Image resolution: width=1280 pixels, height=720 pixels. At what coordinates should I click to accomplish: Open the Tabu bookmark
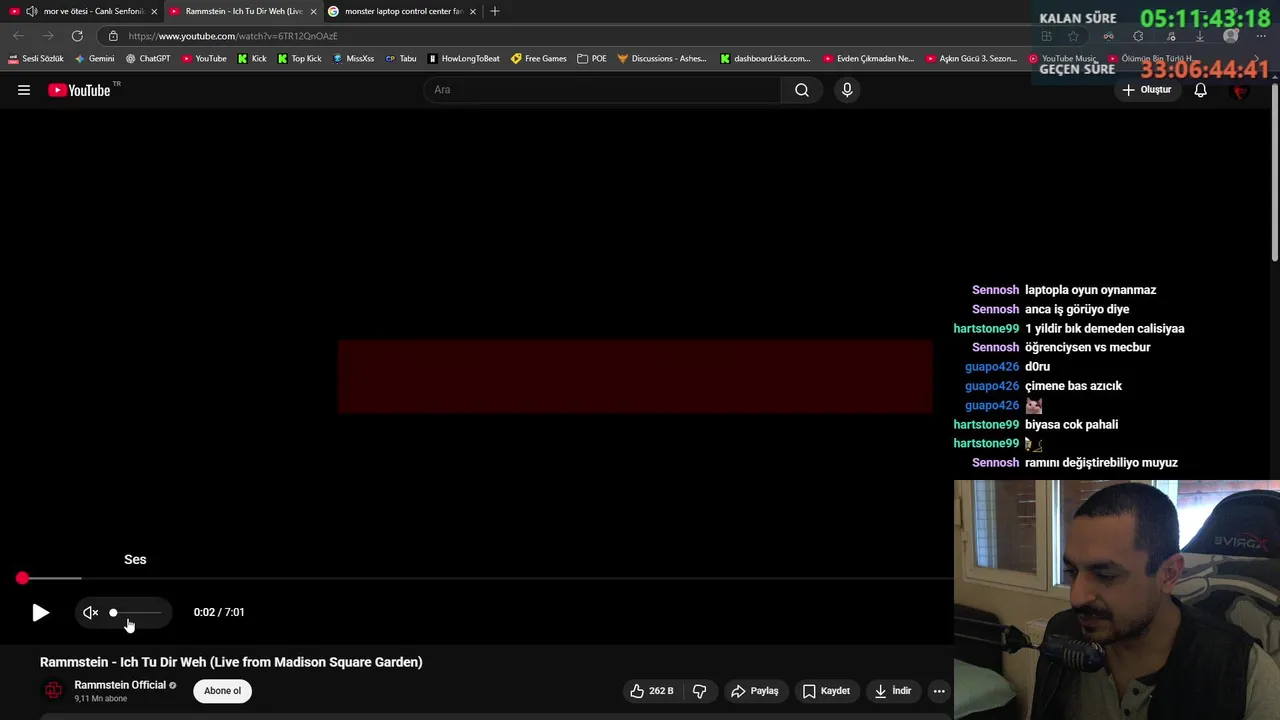coord(401,58)
